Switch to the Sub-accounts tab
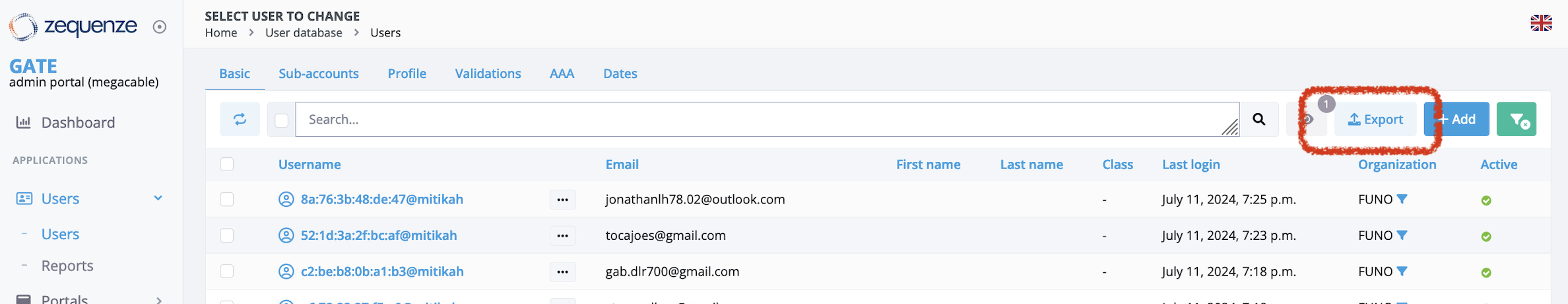Screen dimensions: 1568x304 tap(318, 73)
